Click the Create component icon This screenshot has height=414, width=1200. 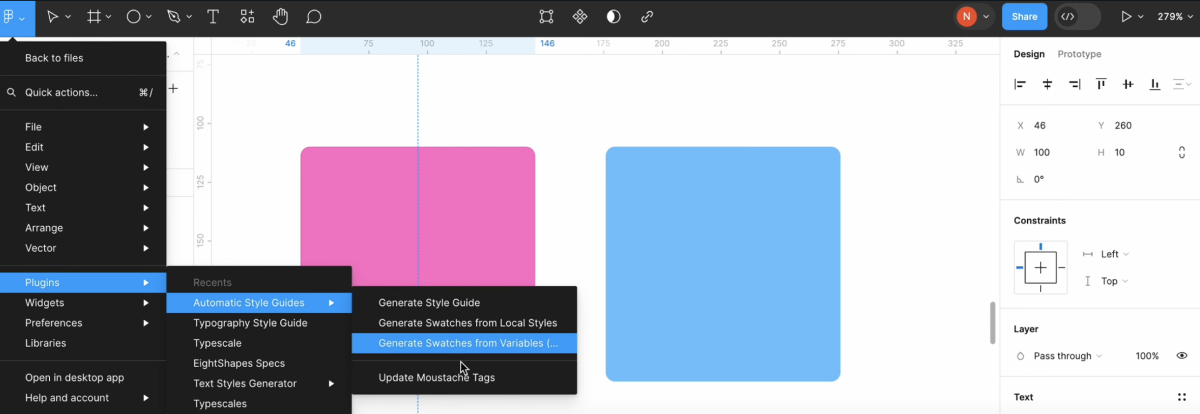click(580, 17)
